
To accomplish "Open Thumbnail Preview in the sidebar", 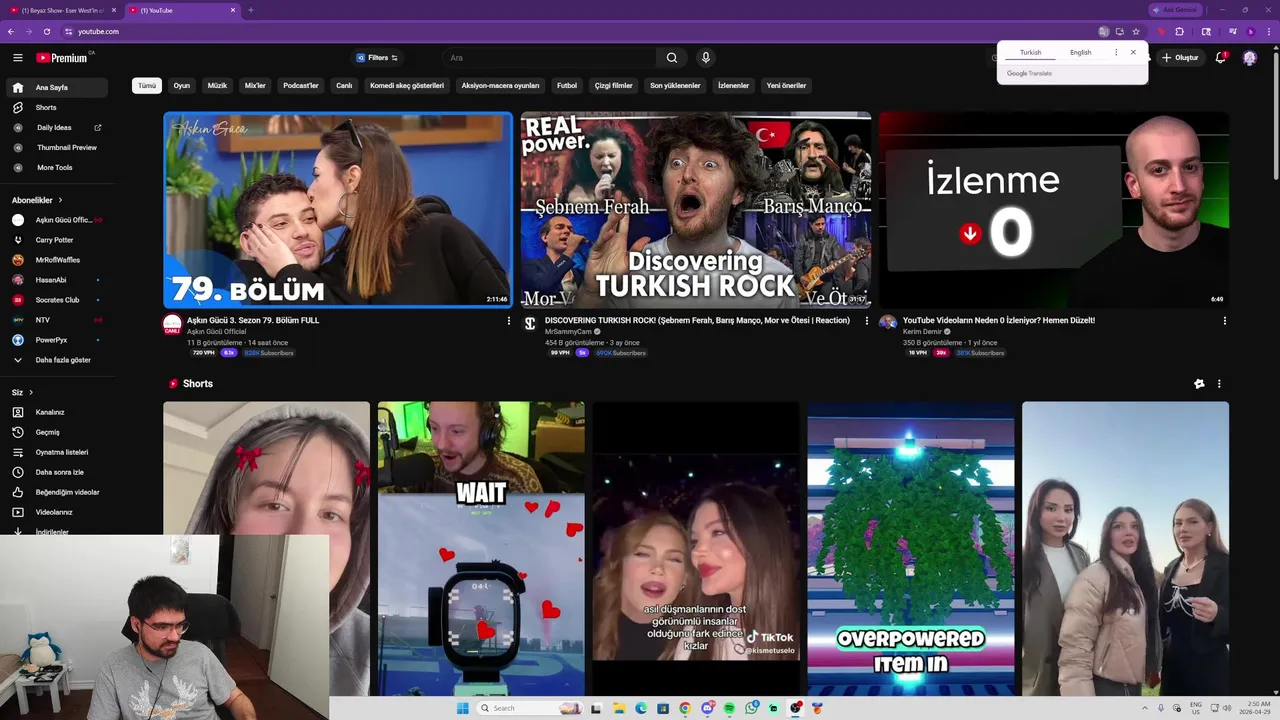I will tap(55, 148).
